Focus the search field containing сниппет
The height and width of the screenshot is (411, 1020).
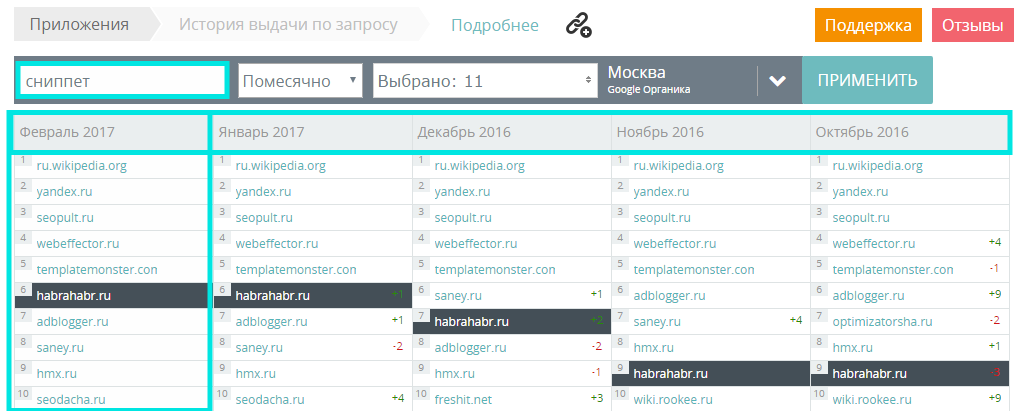122,81
